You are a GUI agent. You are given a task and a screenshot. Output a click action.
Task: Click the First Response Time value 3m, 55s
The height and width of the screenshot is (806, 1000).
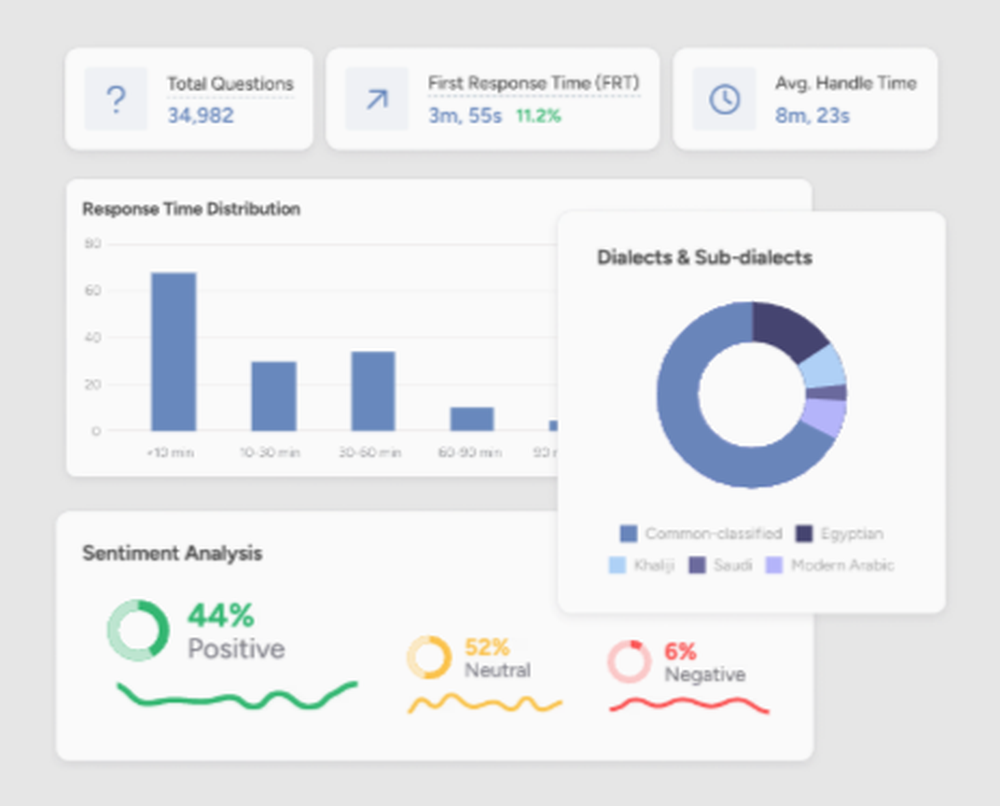click(465, 115)
